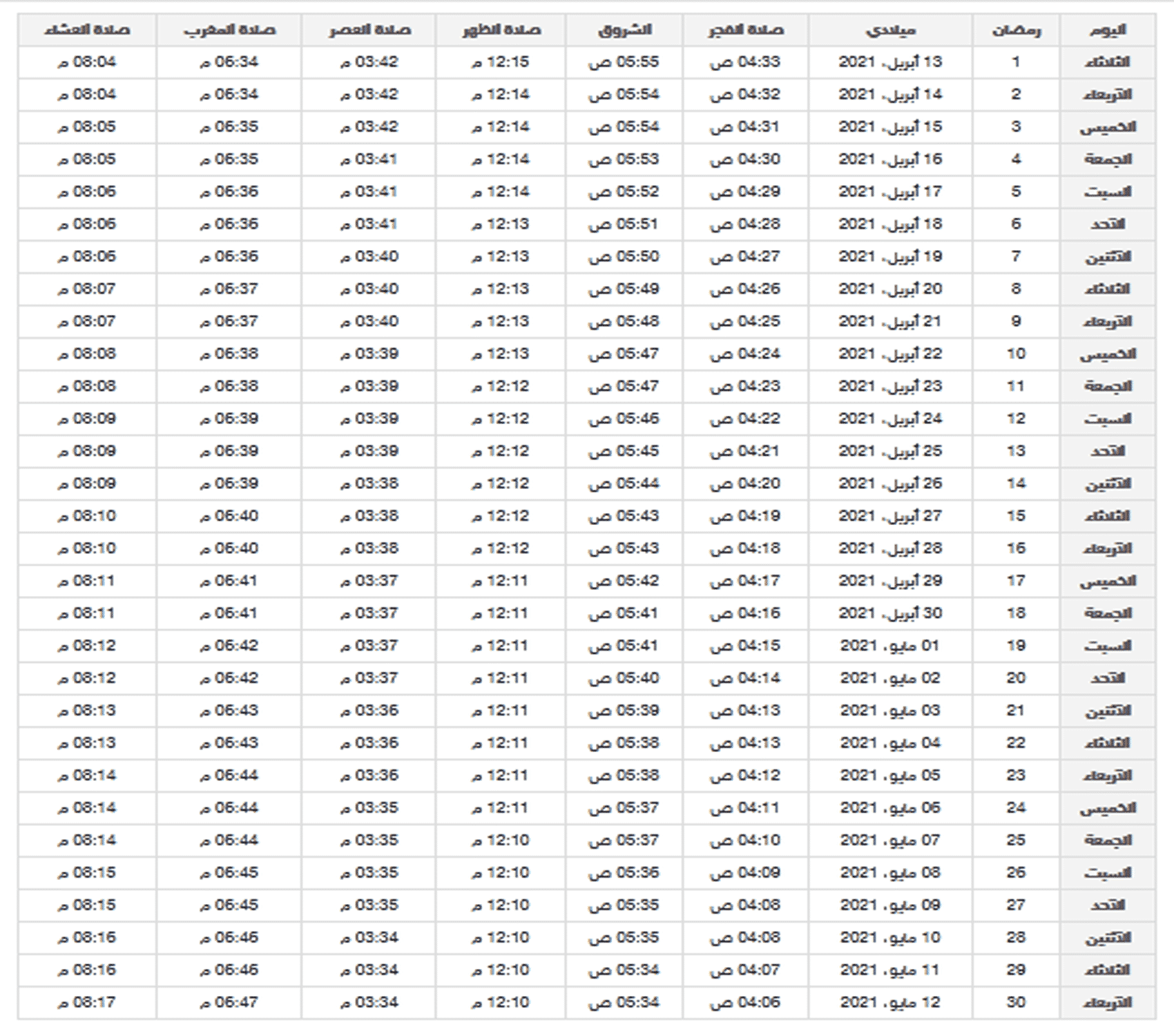The image size is (1174, 1036).
Task: Select Maghrib time 06:47 م
Action: click(229, 1003)
